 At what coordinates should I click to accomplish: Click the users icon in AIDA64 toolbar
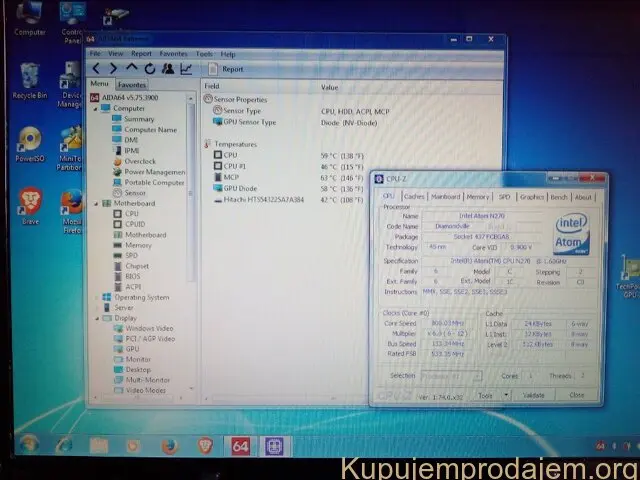pos(167,69)
